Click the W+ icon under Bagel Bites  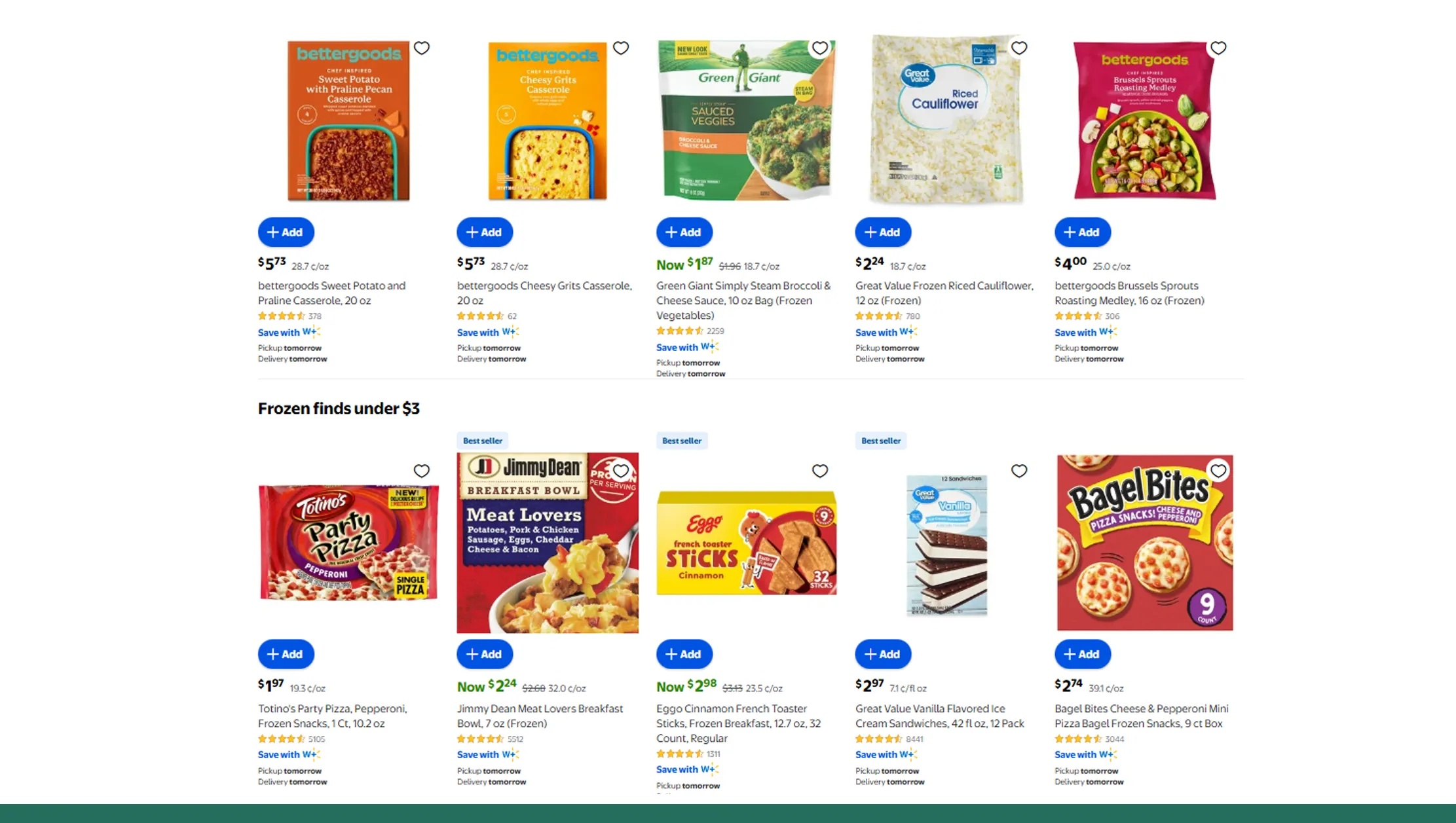(1108, 754)
